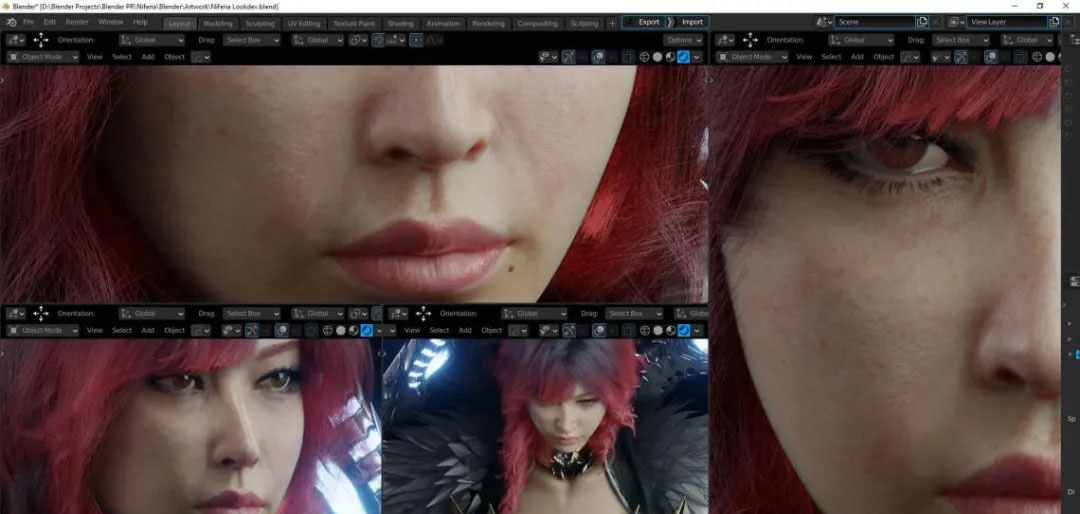Open editor type dropdown in bottom-middle viewport

(x=398, y=313)
